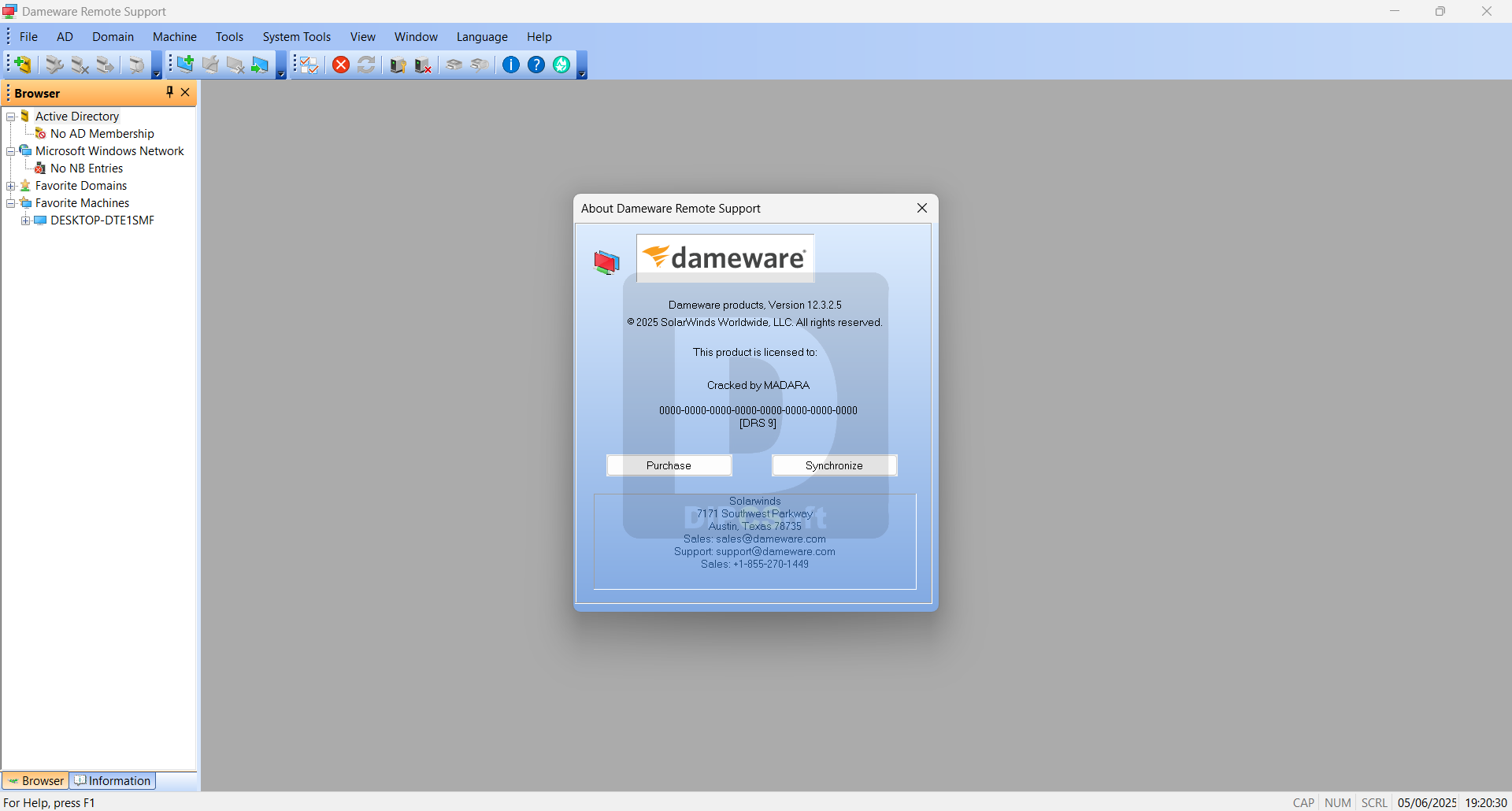The width and height of the screenshot is (1512, 811).
Task: Open the System Tools menu
Action: 297,37
